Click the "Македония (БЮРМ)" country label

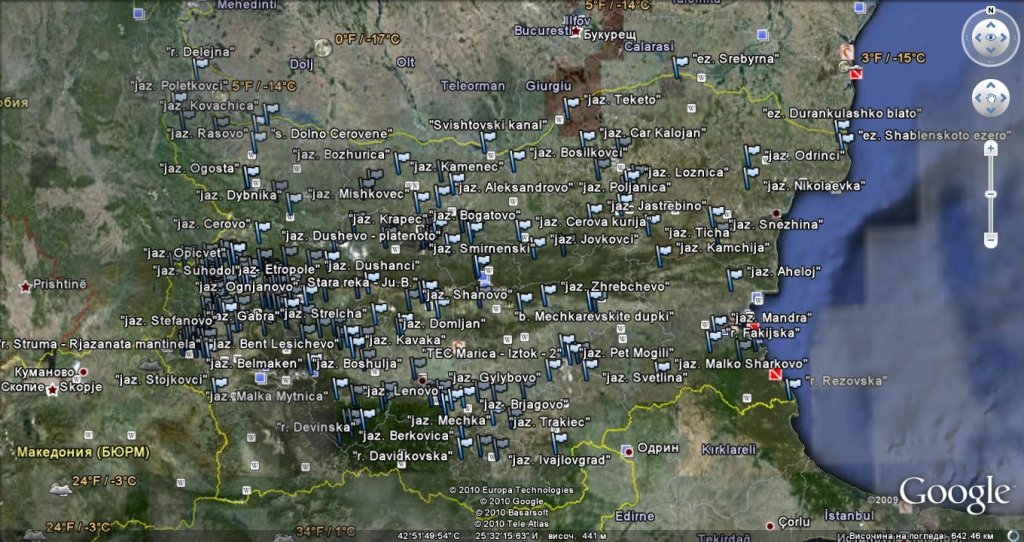83,452
